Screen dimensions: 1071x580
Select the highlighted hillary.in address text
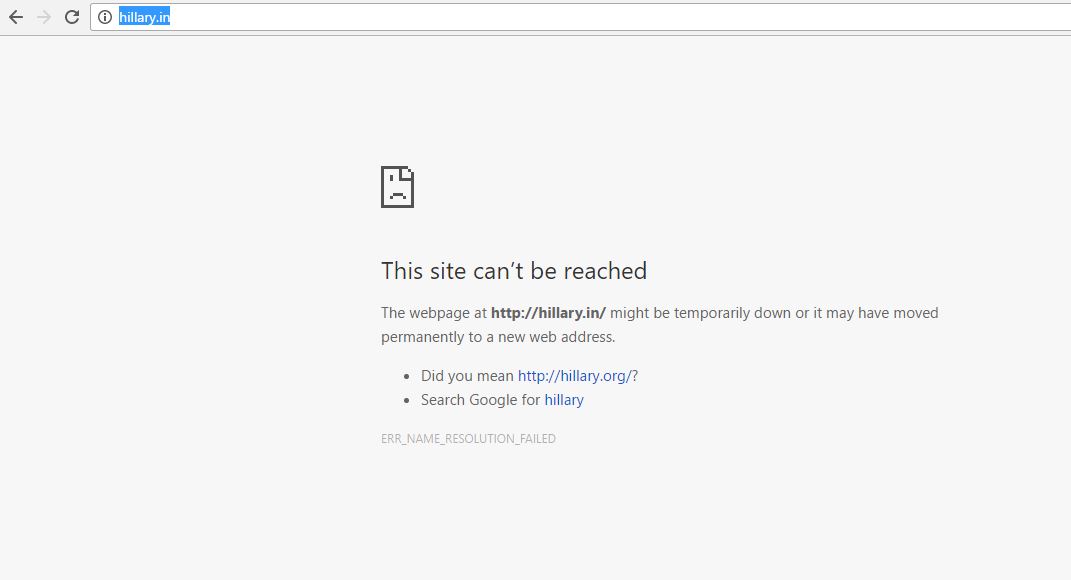pyautogui.click(x=144, y=17)
